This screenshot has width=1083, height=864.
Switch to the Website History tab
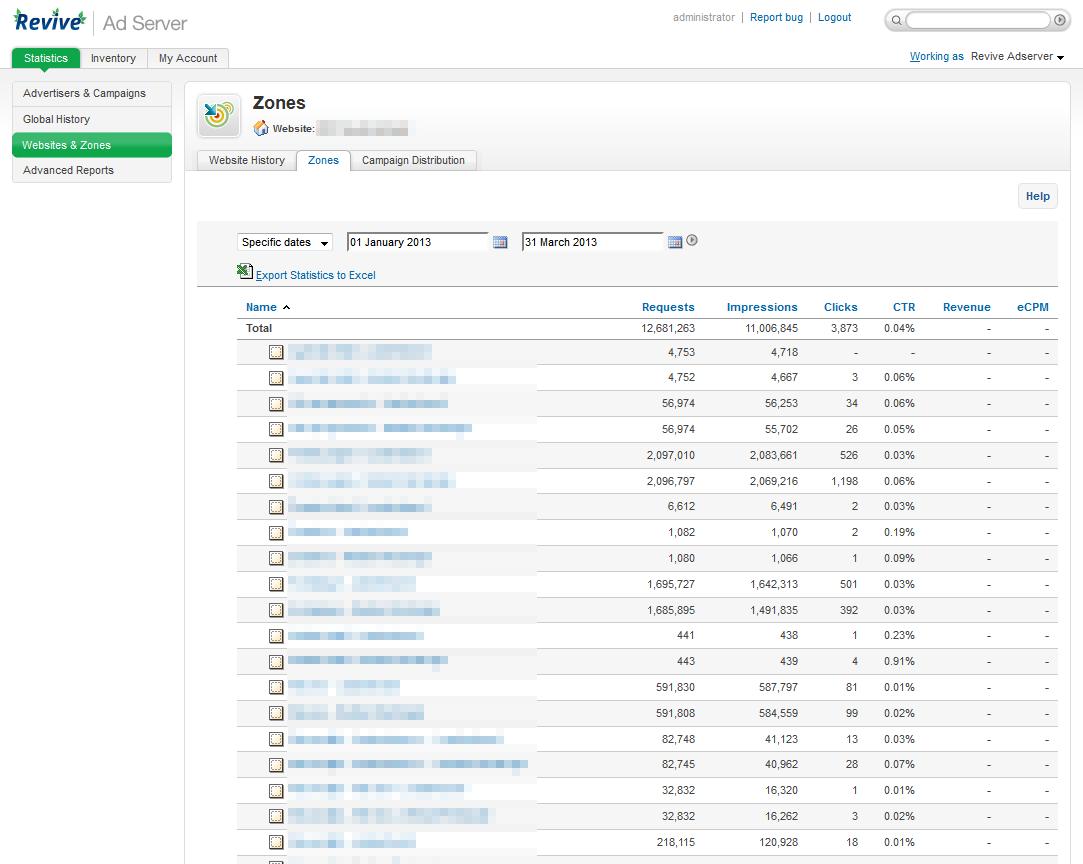[246, 160]
